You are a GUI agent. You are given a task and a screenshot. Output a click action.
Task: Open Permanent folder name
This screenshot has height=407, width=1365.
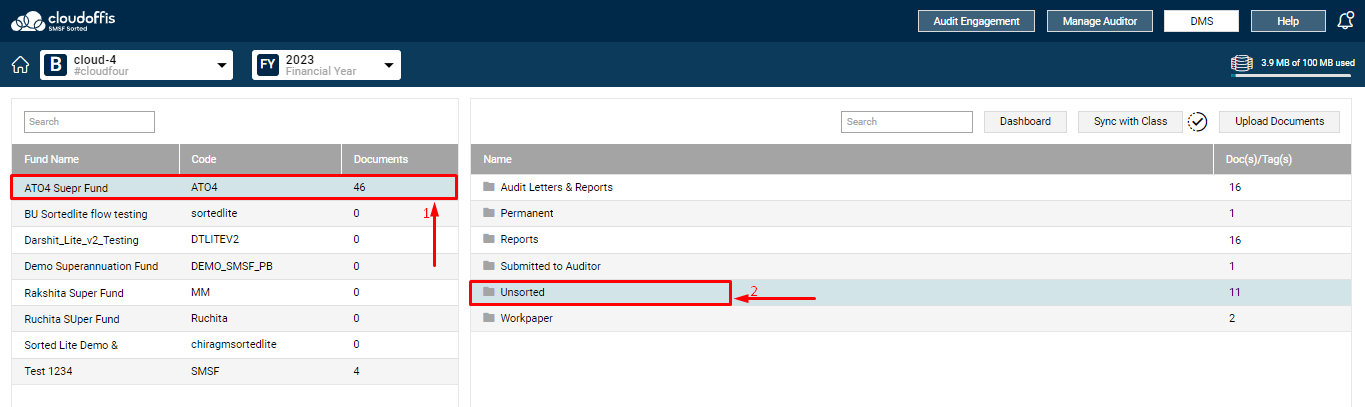tap(527, 213)
